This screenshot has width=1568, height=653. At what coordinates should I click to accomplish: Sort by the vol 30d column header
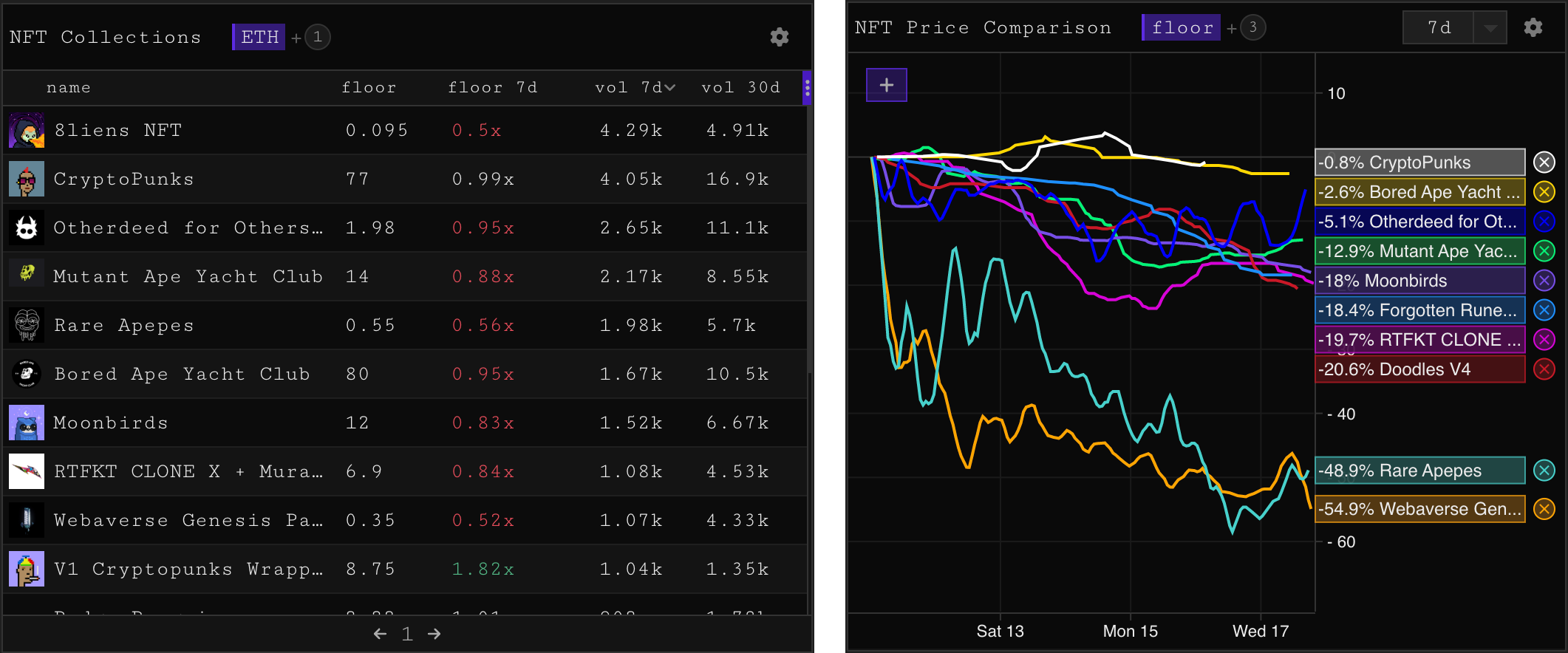(740, 88)
